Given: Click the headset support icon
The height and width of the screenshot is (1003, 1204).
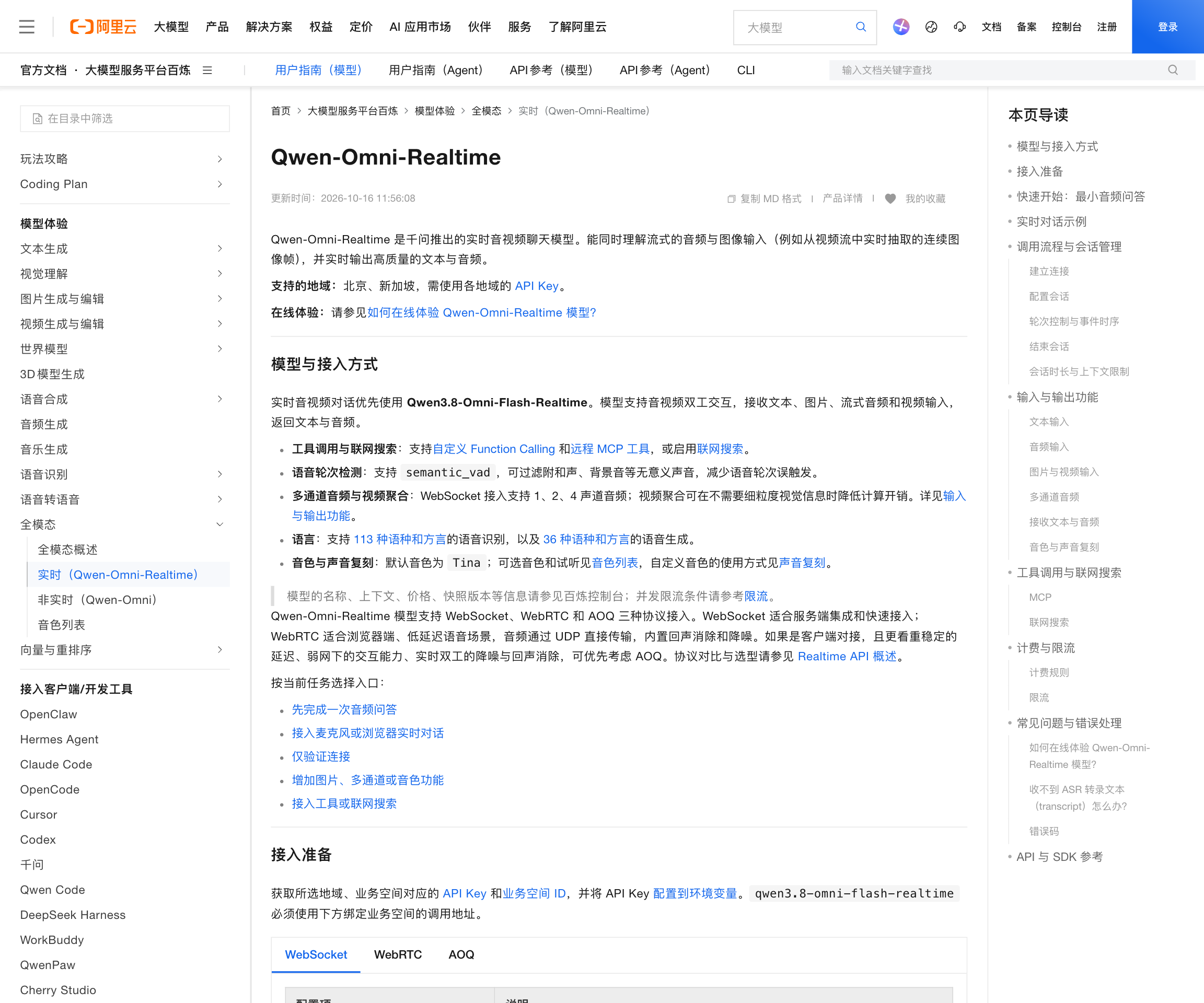Looking at the screenshot, I should (x=960, y=27).
